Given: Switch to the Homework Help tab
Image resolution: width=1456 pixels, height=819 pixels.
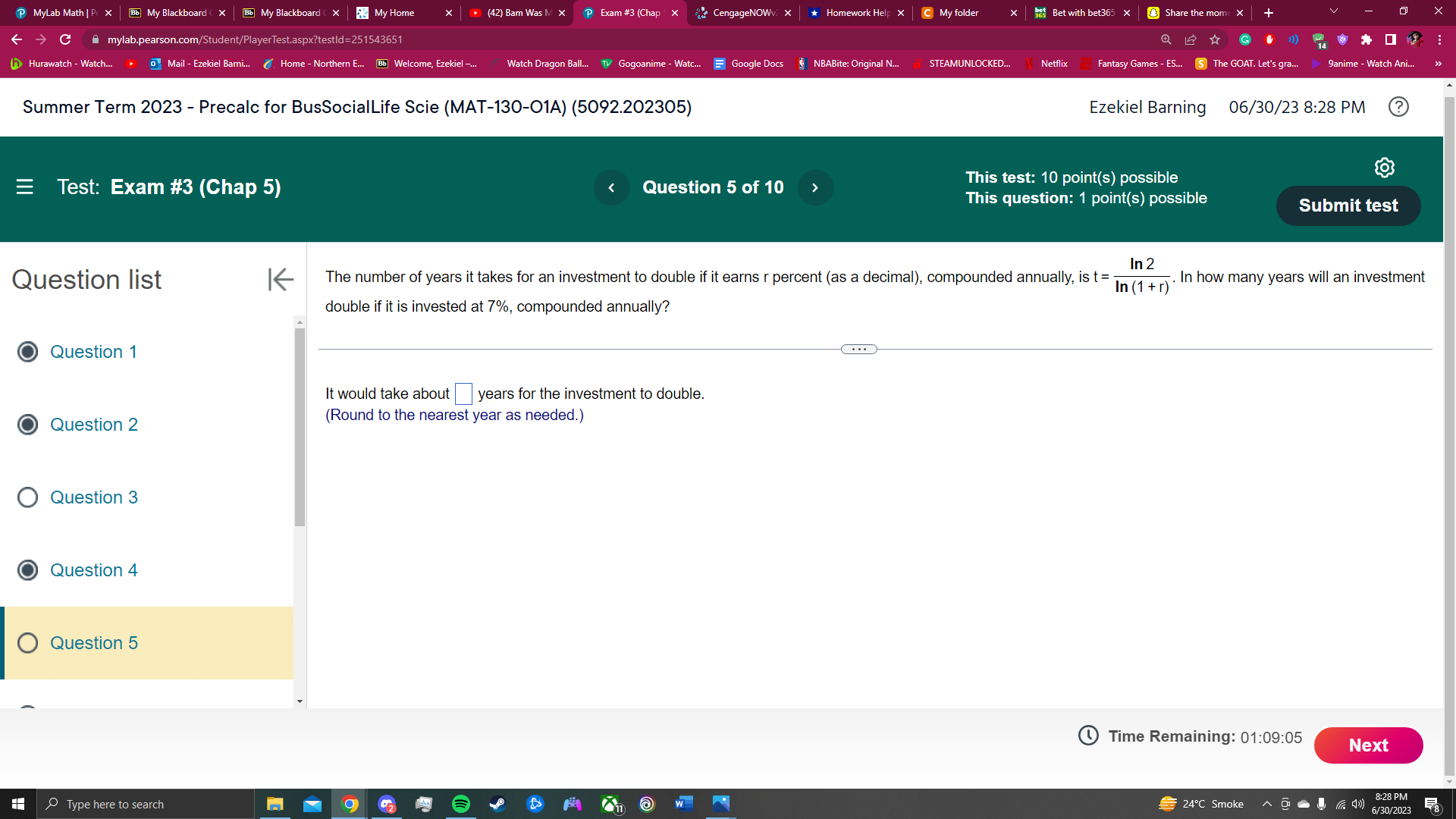Looking at the screenshot, I should (x=855, y=13).
